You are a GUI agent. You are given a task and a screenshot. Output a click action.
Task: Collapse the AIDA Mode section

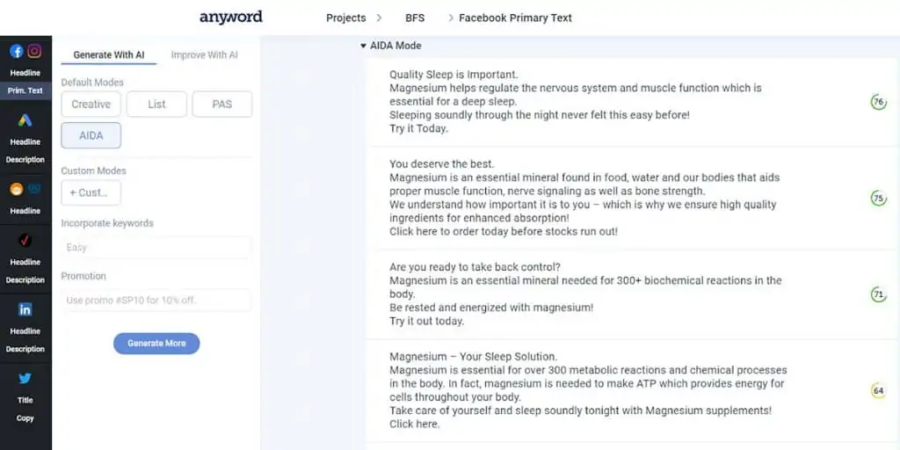point(364,46)
